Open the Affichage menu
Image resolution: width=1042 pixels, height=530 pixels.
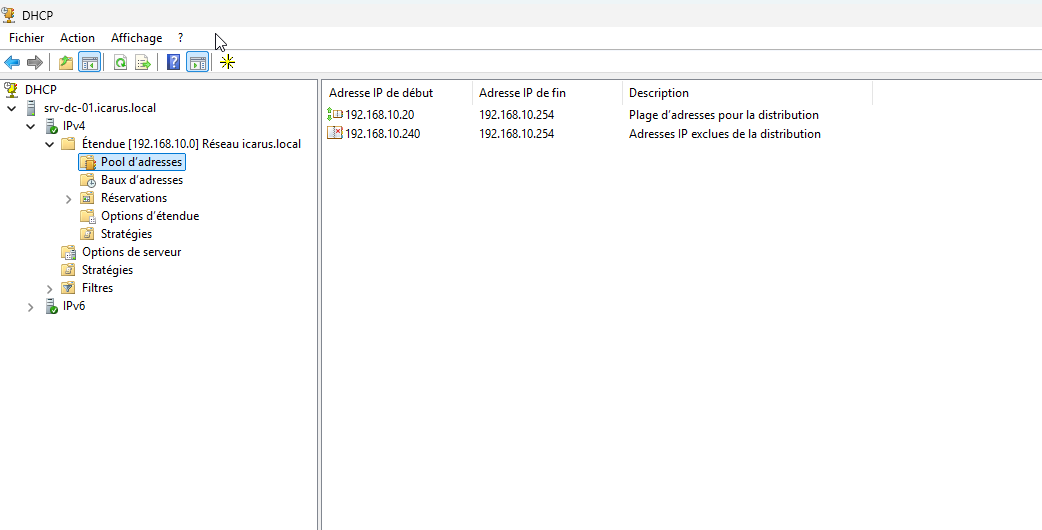(136, 38)
